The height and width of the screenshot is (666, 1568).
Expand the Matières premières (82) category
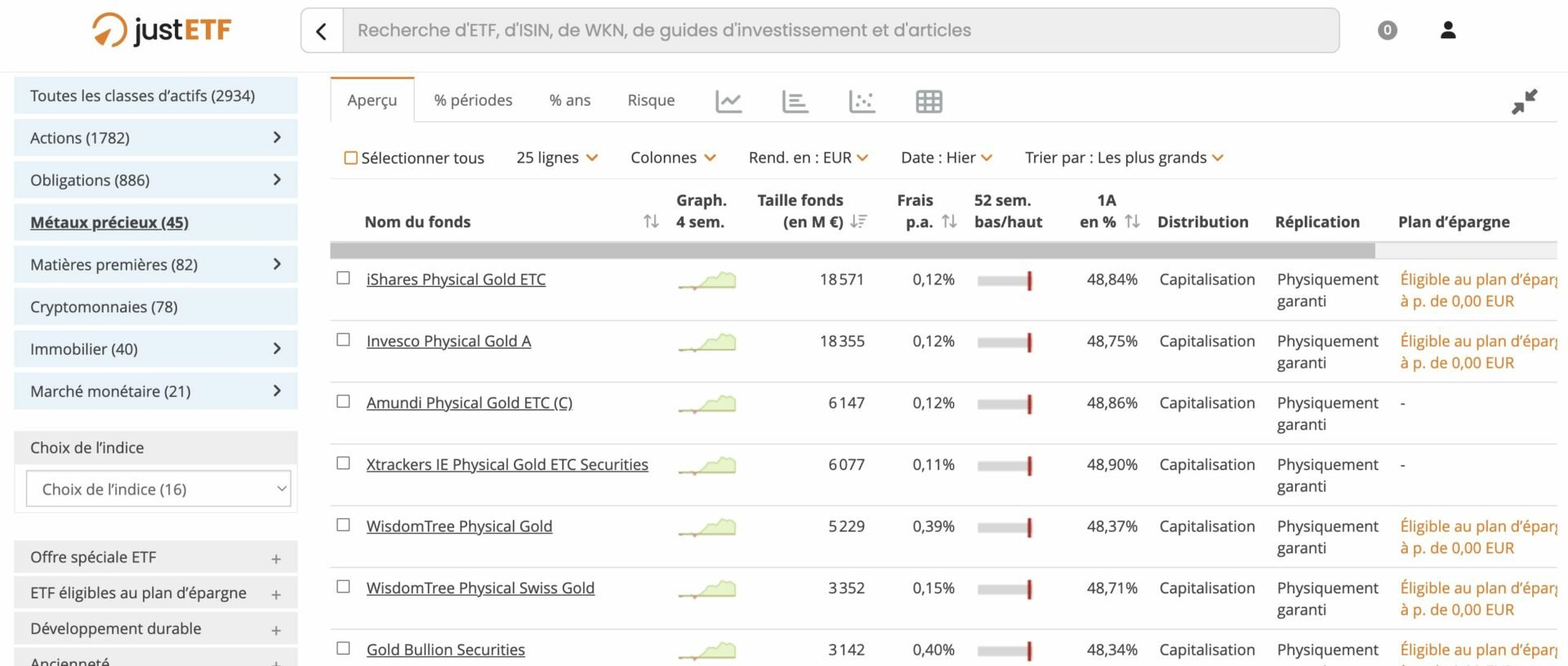click(156, 265)
